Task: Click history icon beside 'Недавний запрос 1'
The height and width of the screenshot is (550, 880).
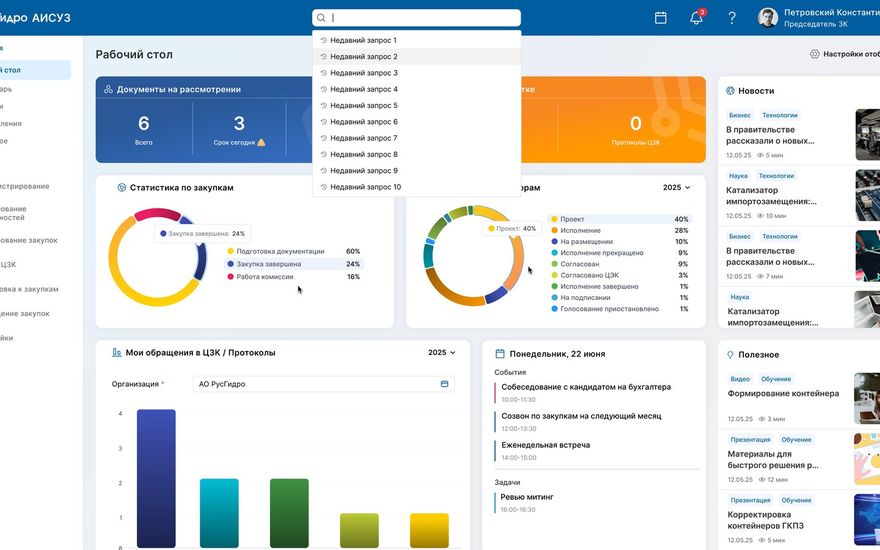Action: [x=323, y=40]
